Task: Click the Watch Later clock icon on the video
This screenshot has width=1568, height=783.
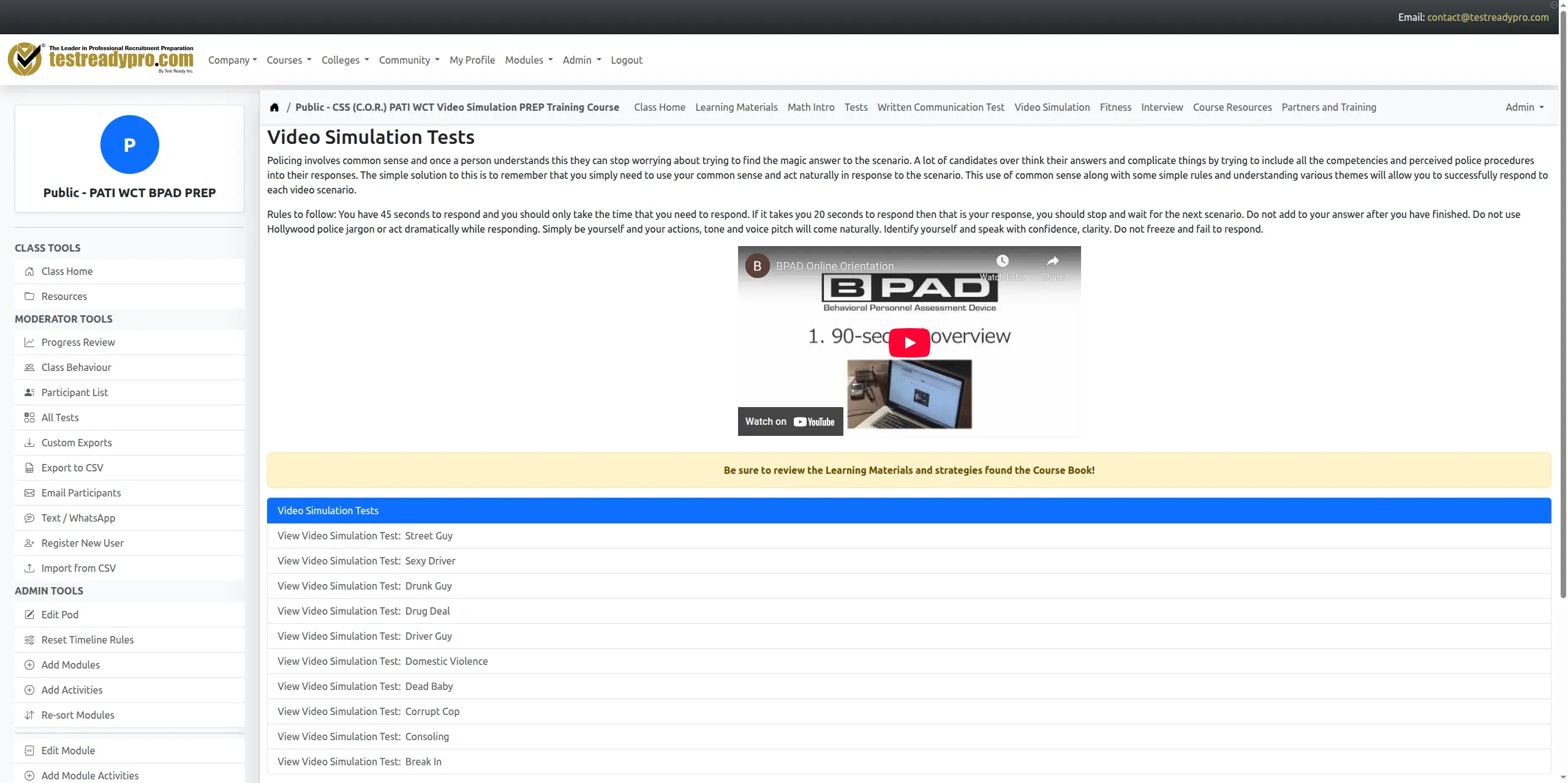Action: pyautogui.click(x=1002, y=261)
